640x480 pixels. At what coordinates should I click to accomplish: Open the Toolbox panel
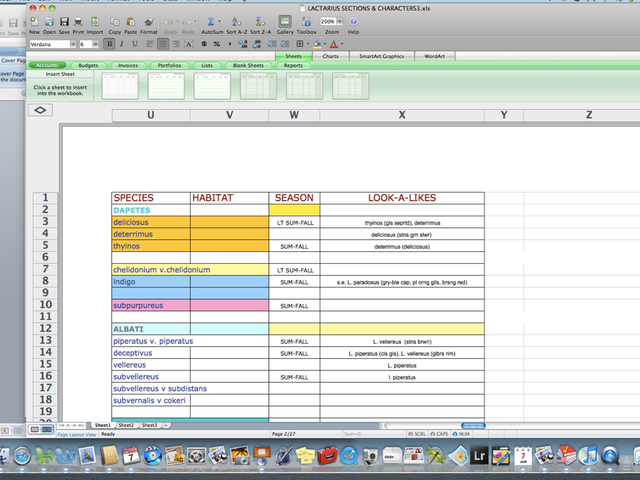pos(306,22)
